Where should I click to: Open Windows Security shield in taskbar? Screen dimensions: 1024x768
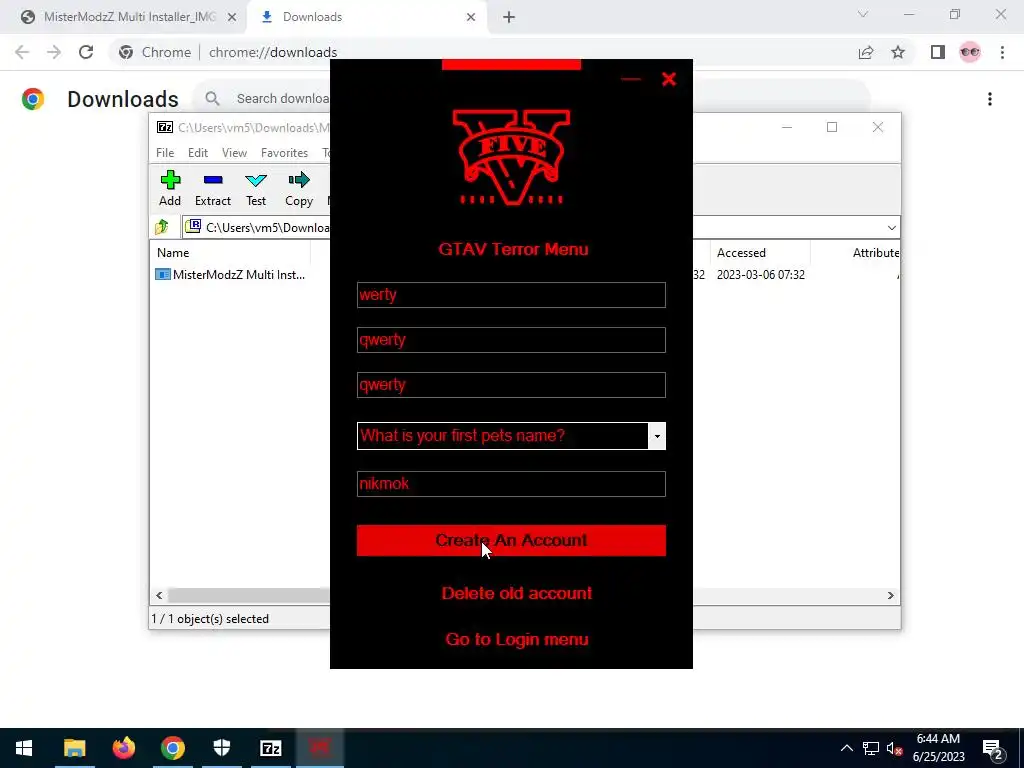click(x=222, y=748)
